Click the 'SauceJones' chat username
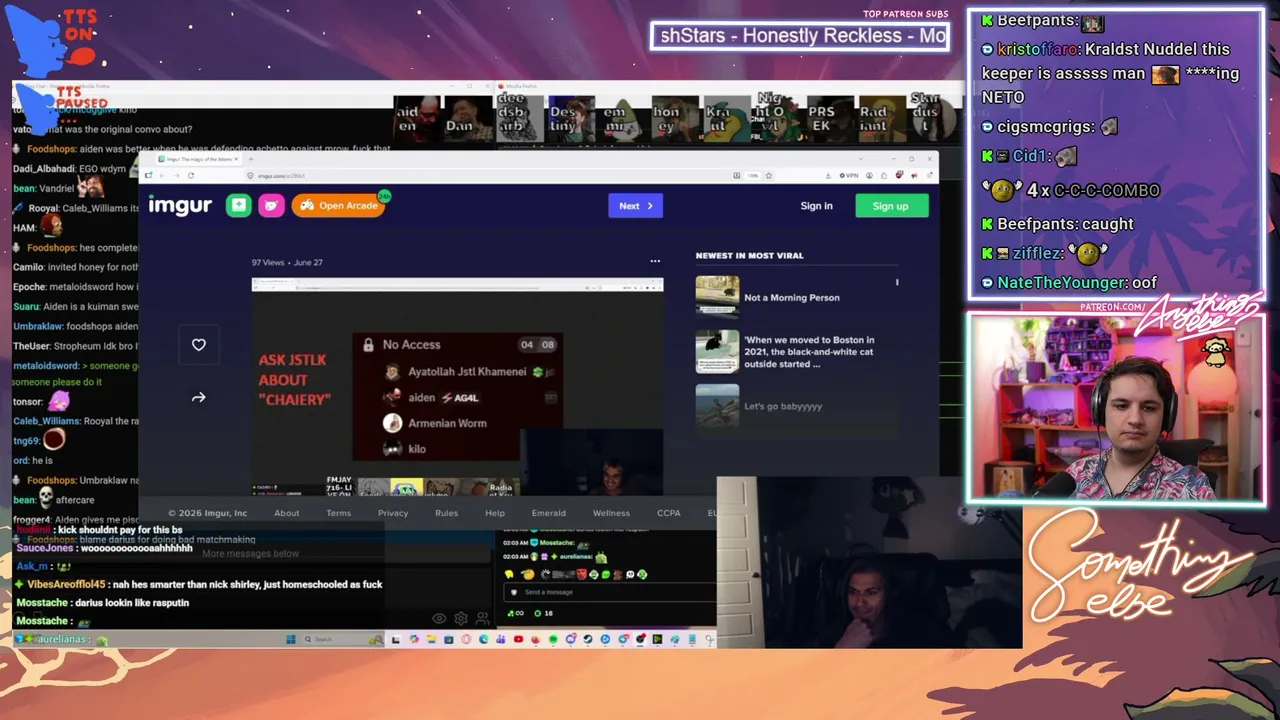Image resolution: width=1280 pixels, height=720 pixels. pyautogui.click(x=45, y=548)
